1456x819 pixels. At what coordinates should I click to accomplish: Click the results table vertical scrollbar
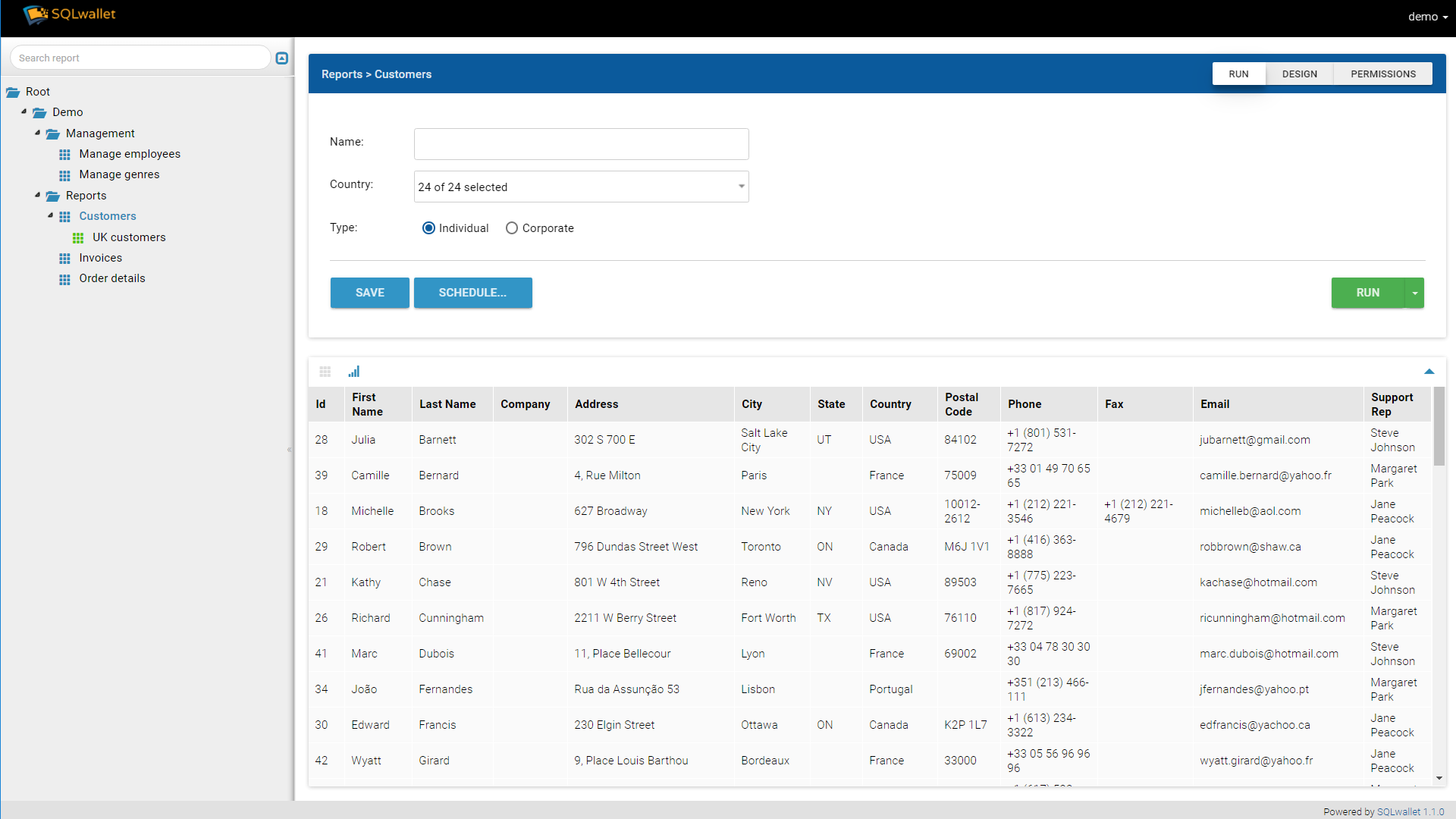(x=1439, y=425)
